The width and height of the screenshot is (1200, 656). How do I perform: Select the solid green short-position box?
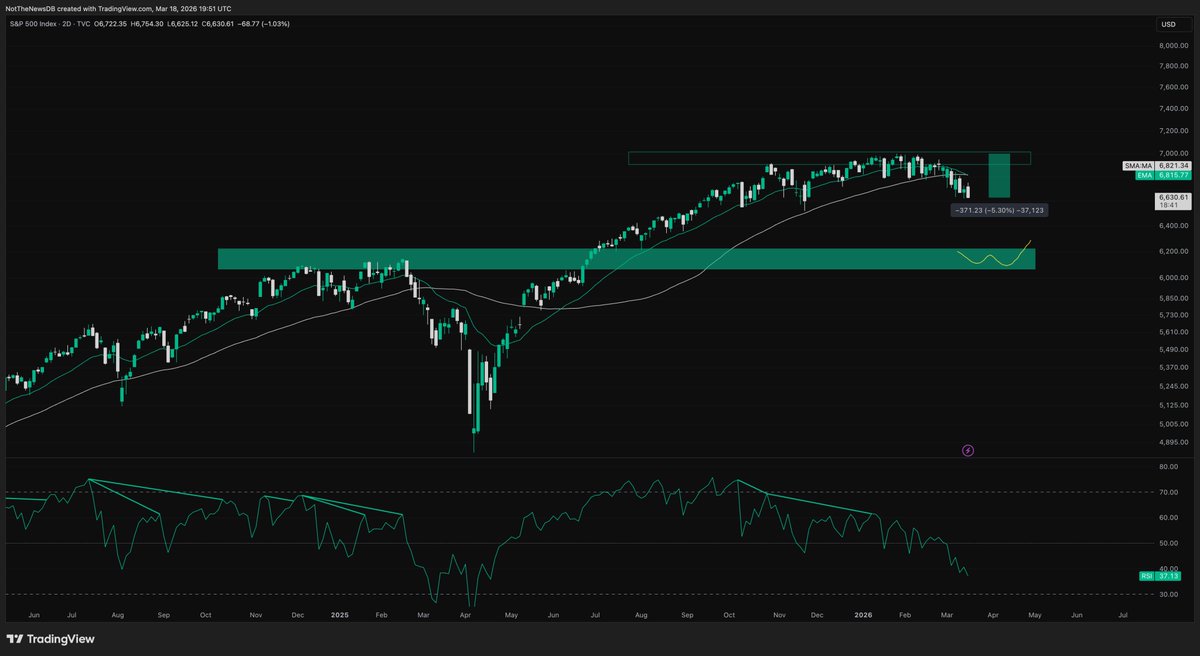coord(999,176)
